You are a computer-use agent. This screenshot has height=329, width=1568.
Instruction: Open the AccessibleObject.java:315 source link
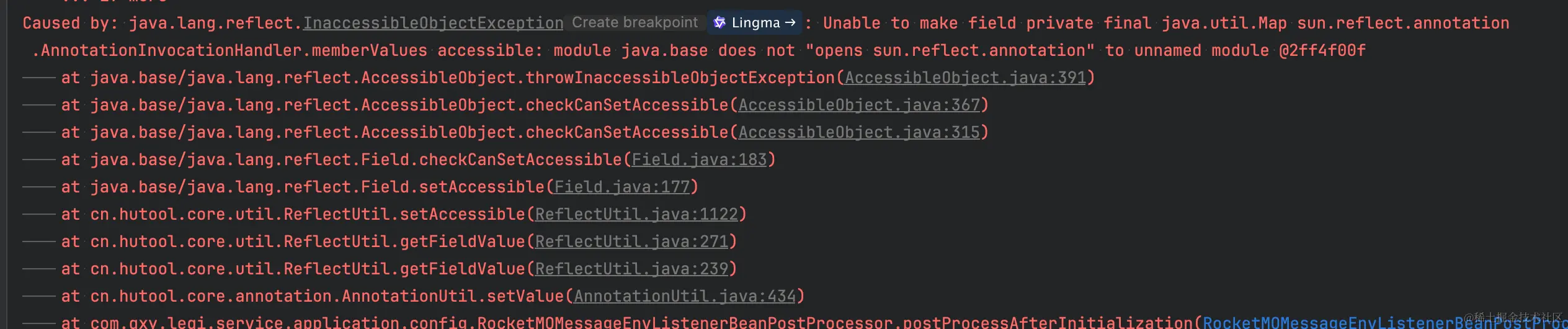(859, 133)
